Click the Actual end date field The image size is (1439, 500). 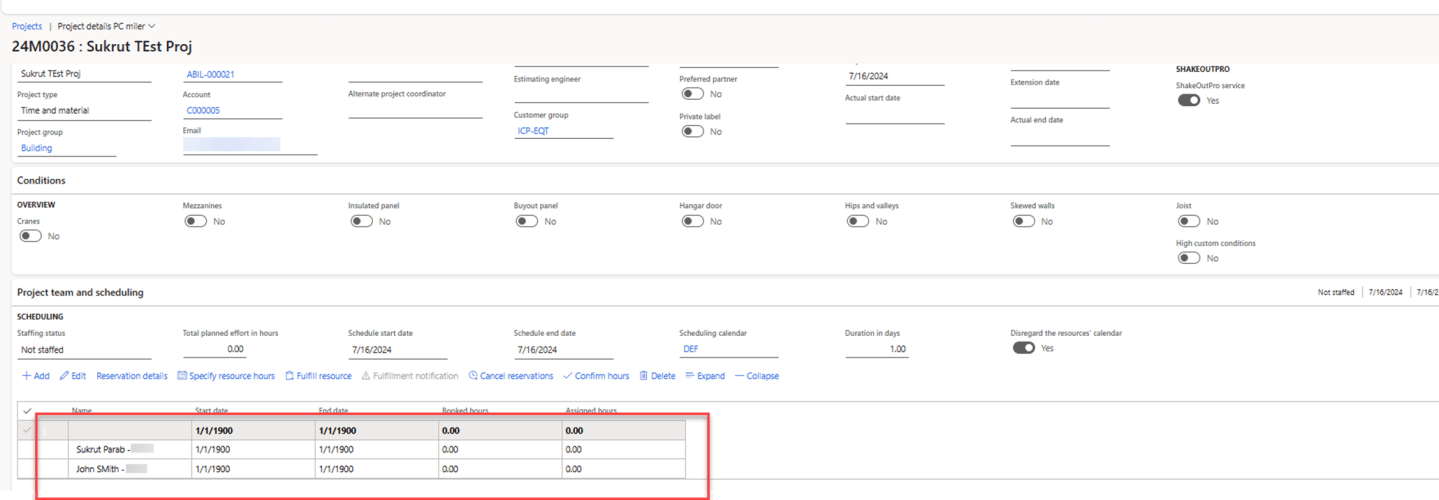pyautogui.click(x=1060, y=137)
